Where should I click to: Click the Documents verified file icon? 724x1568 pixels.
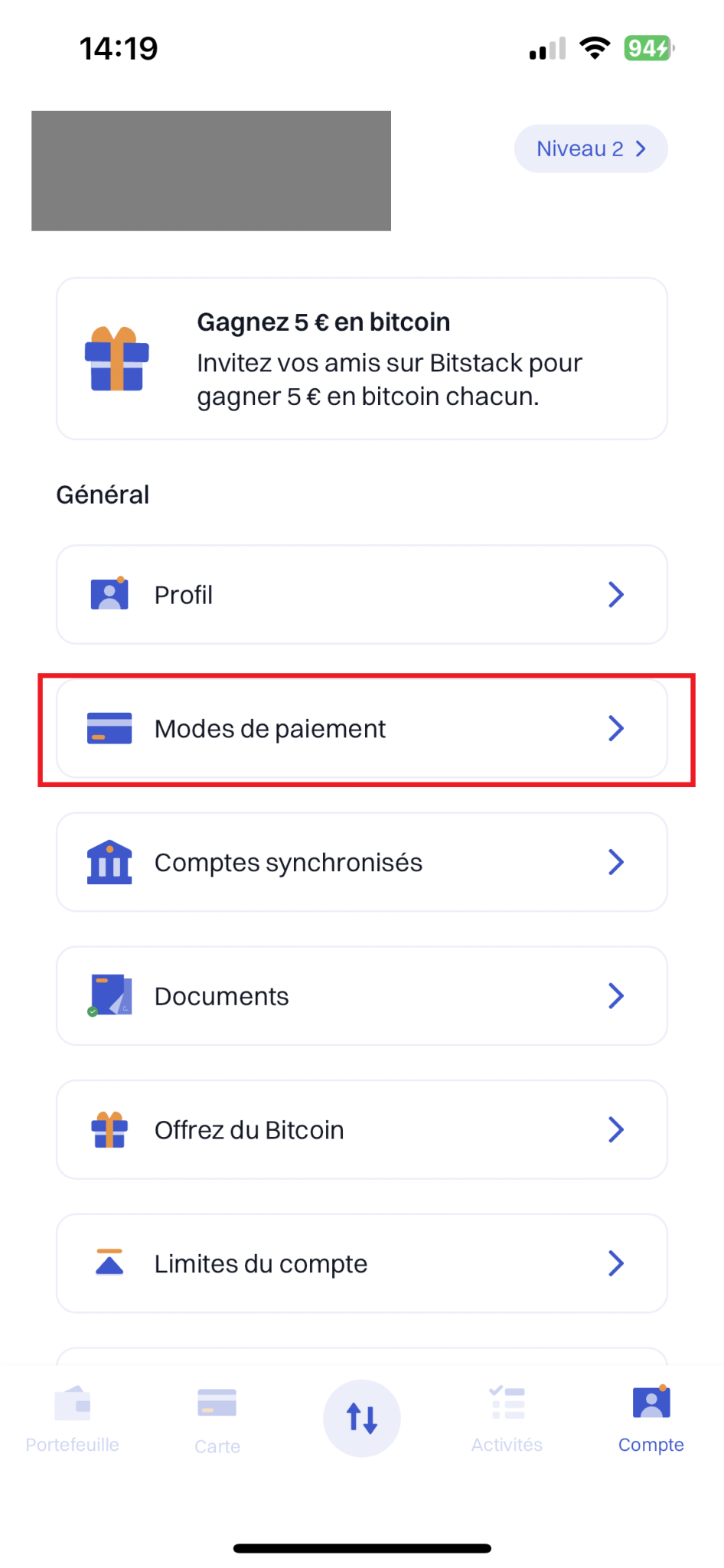[109, 995]
